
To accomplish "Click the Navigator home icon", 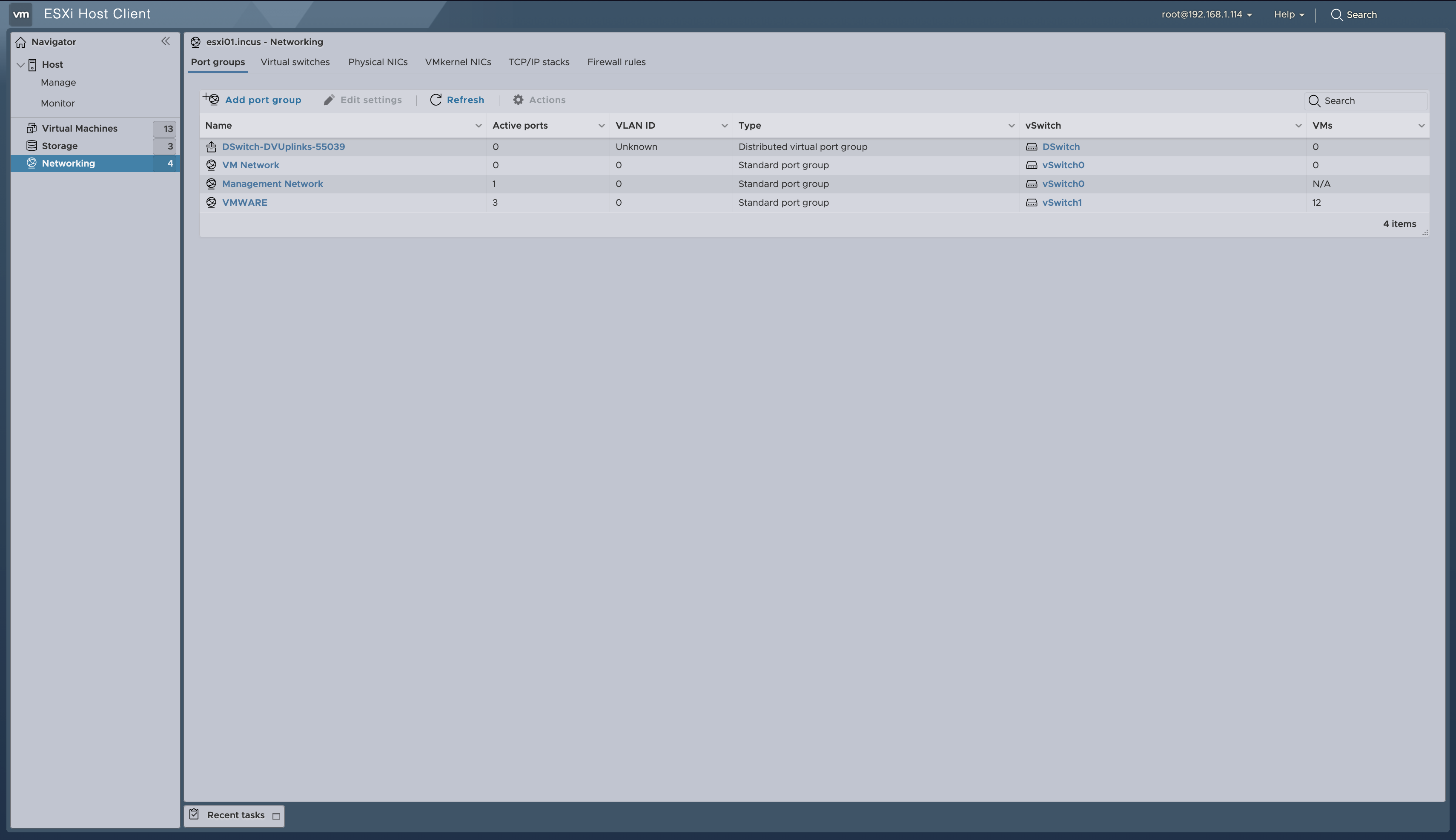I will tap(21, 42).
